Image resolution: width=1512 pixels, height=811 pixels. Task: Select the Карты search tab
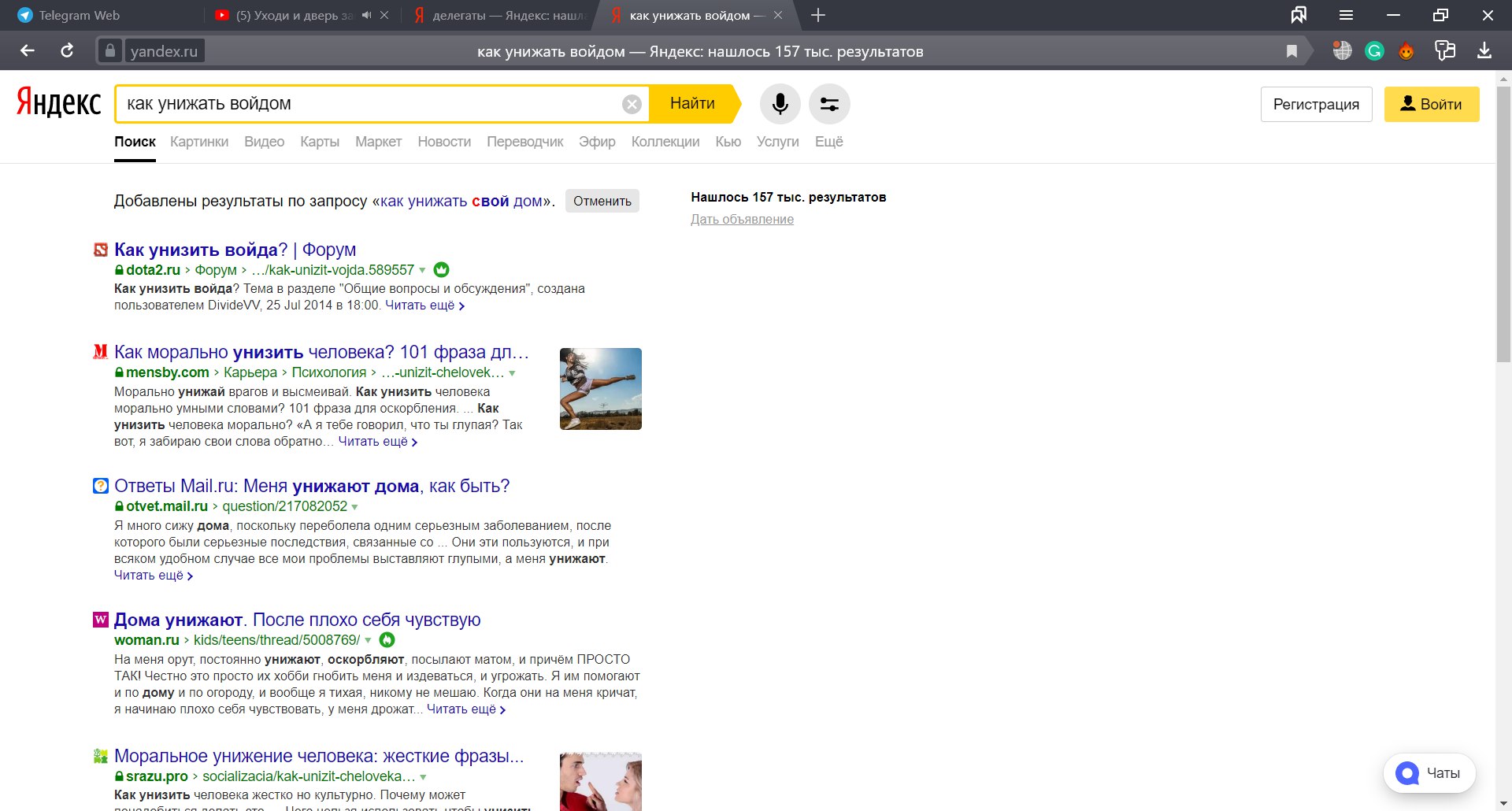(320, 142)
